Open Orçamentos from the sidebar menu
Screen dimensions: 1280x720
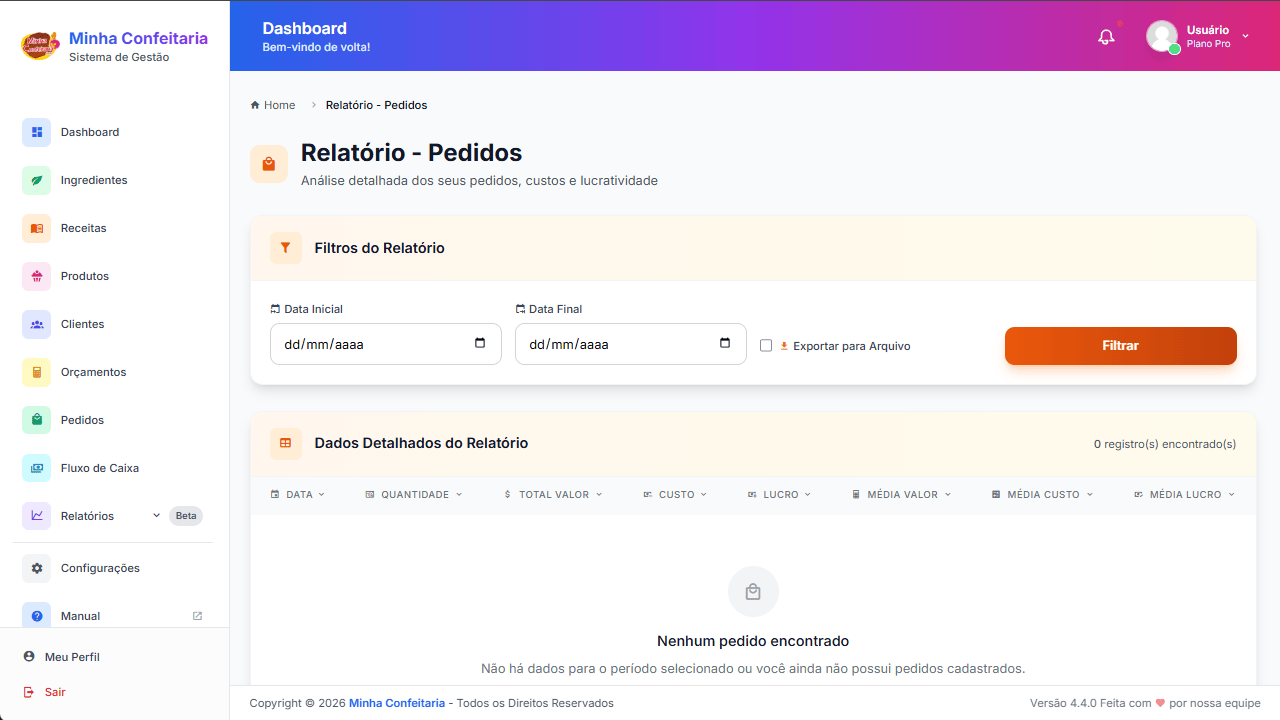pos(93,372)
